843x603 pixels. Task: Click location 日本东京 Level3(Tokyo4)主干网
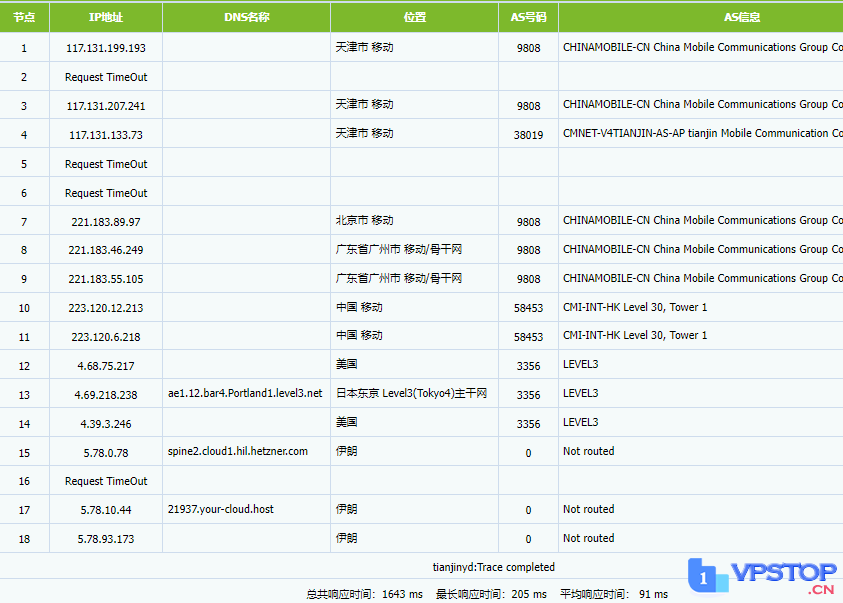(411, 393)
